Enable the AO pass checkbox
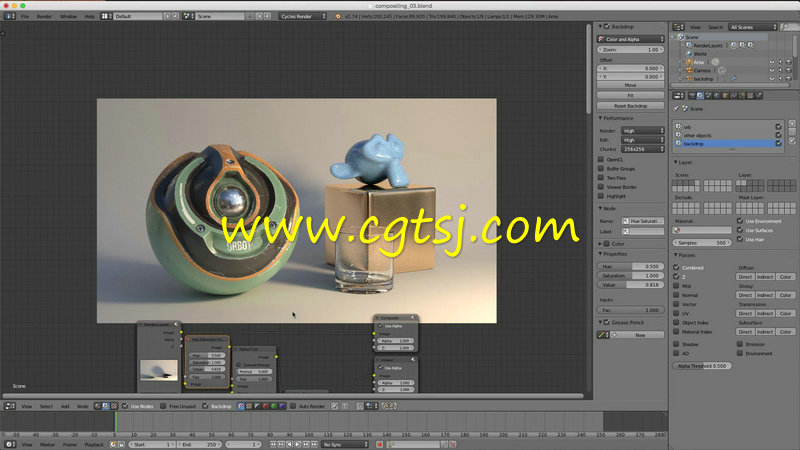800x450 pixels. pos(676,353)
